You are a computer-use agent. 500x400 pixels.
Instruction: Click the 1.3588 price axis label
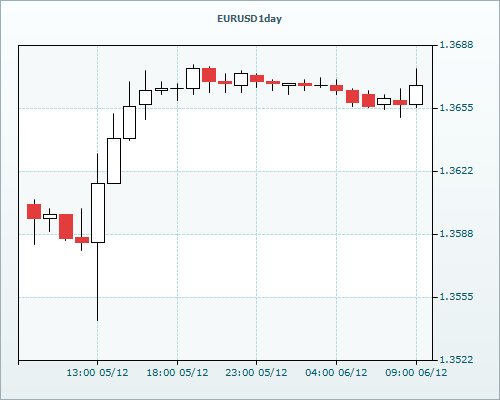click(x=456, y=234)
